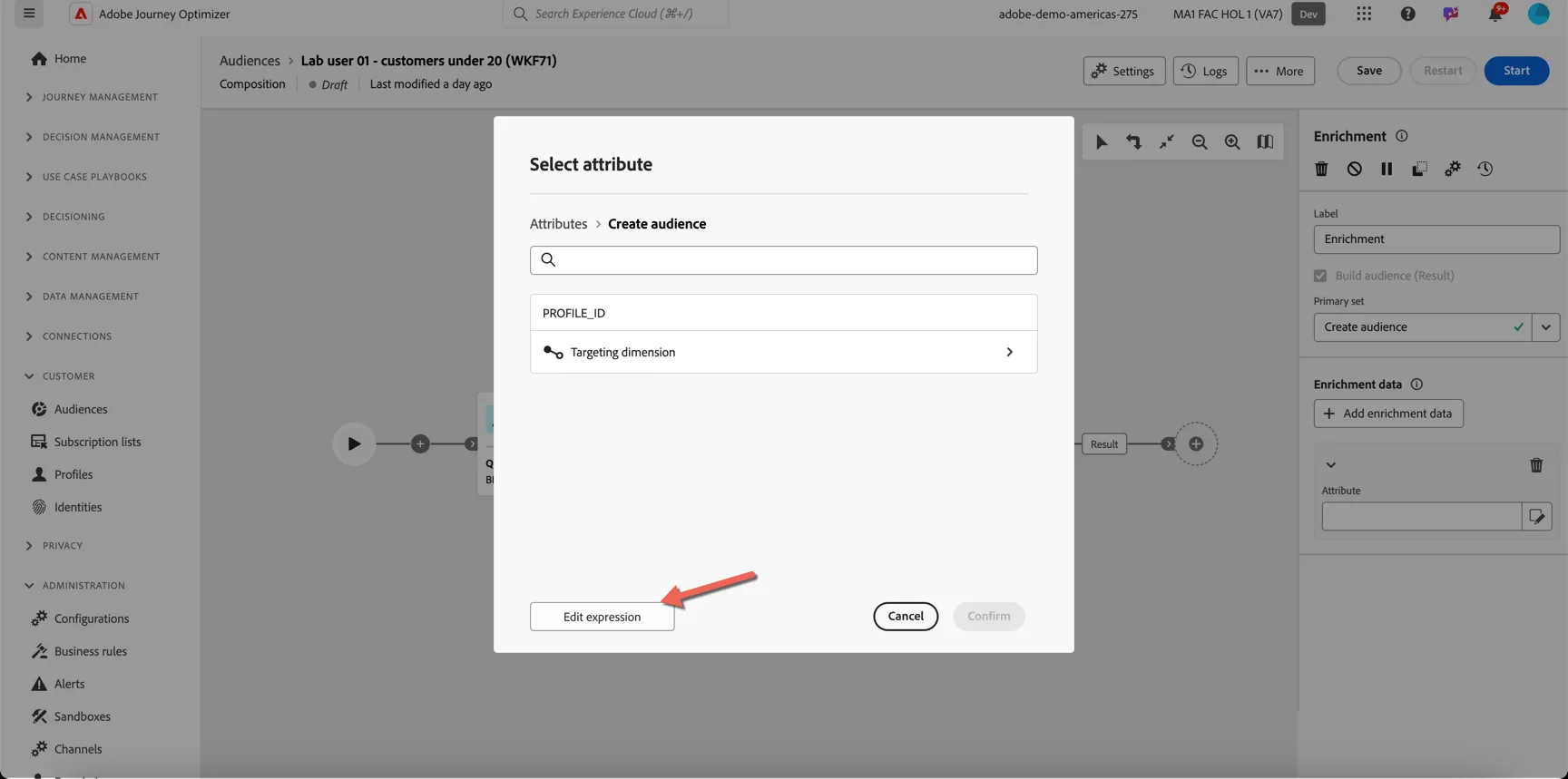Go to Audiences in sidebar
1568x779 pixels.
click(x=80, y=409)
